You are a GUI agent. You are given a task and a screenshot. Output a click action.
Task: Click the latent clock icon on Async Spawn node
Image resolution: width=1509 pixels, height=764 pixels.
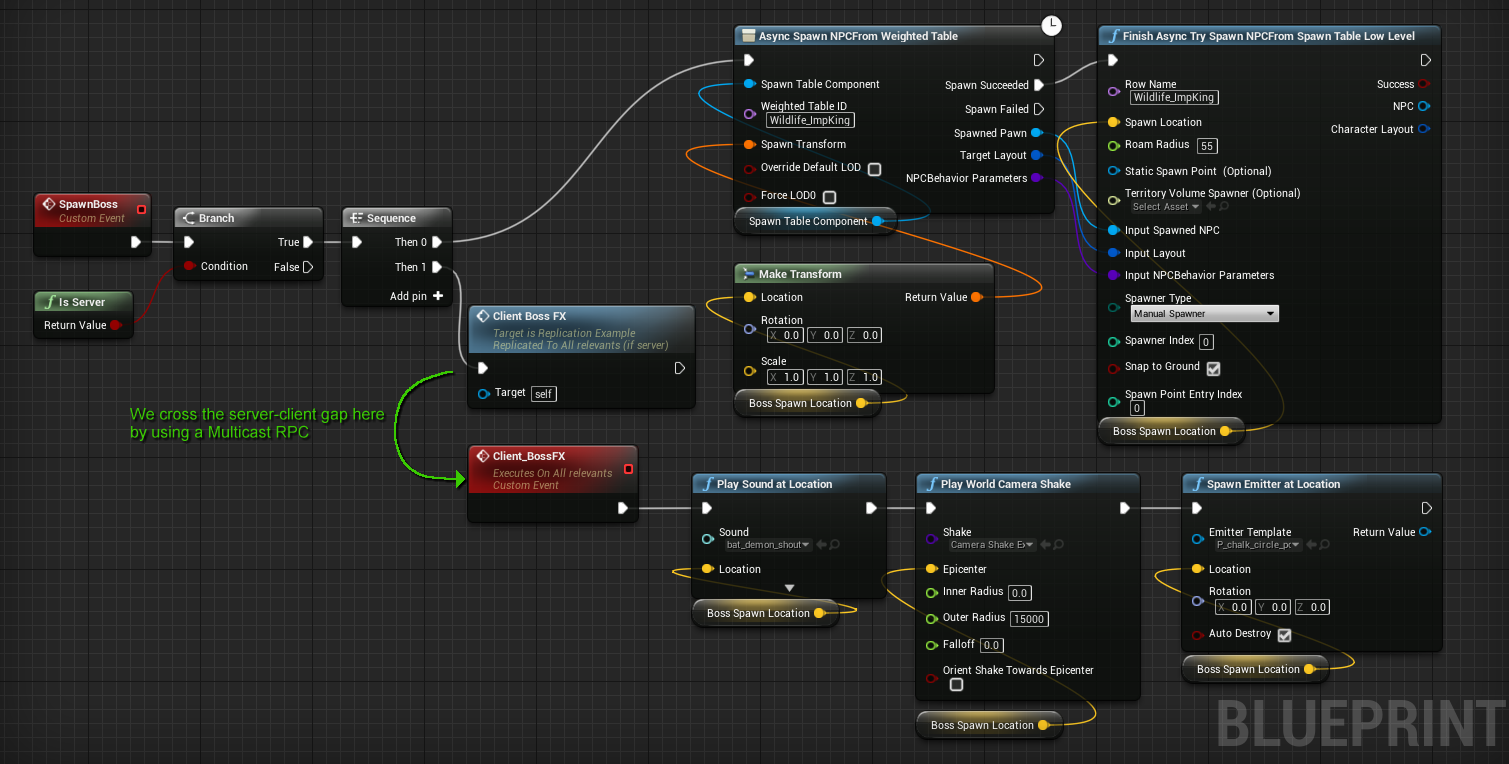pyautogui.click(x=1051, y=25)
